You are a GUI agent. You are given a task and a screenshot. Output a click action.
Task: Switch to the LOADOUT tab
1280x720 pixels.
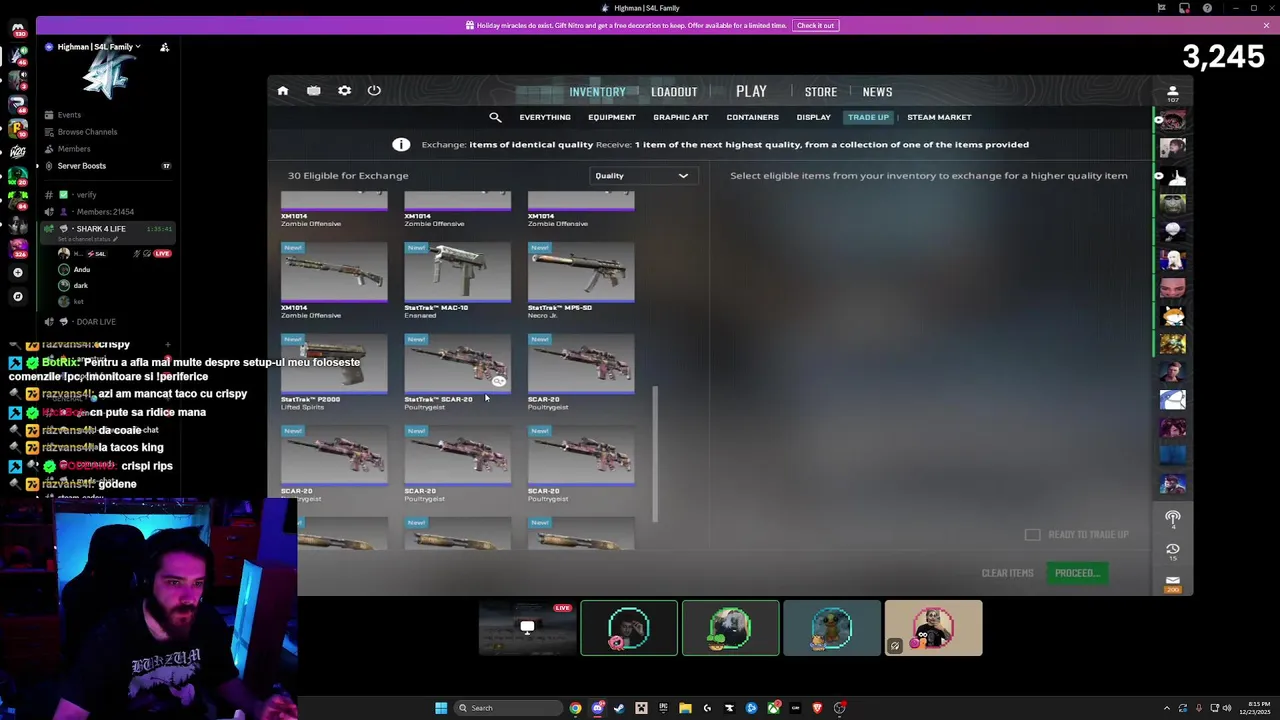click(674, 92)
